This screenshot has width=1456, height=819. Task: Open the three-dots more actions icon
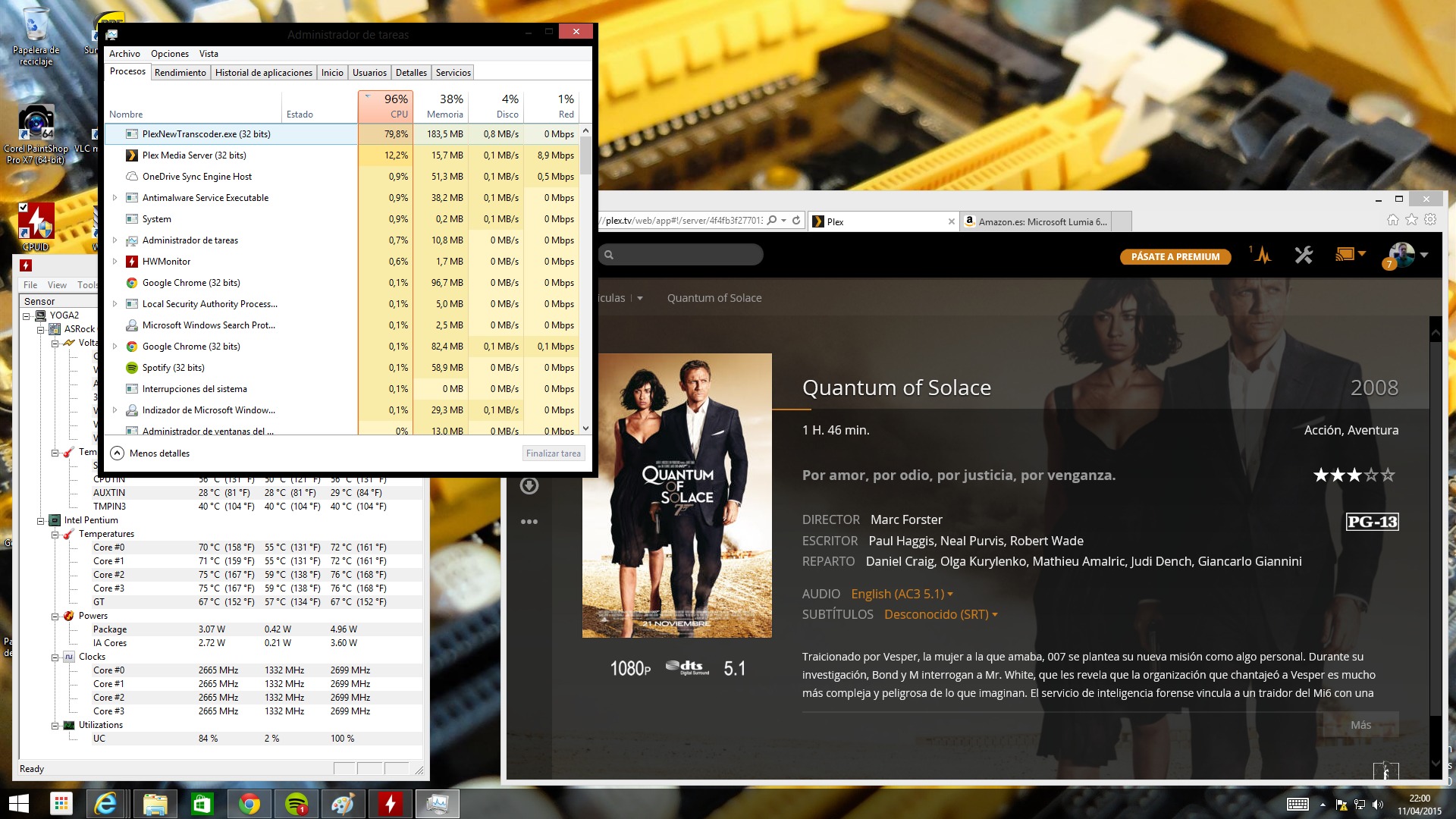tap(529, 522)
